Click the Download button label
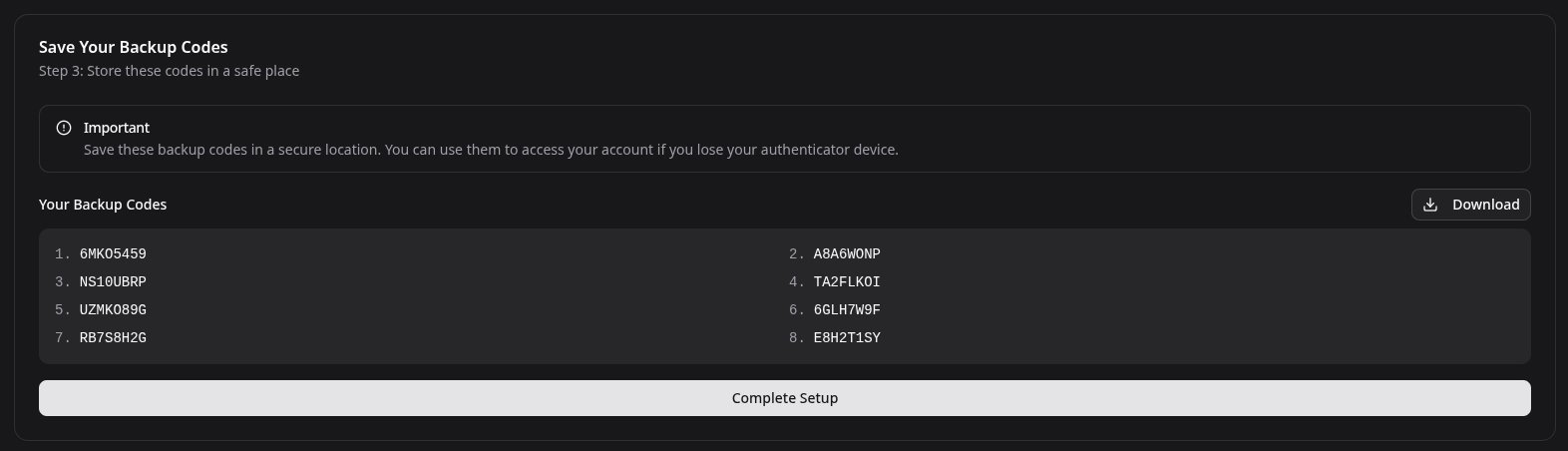This screenshot has width=1568, height=451. (1485, 205)
